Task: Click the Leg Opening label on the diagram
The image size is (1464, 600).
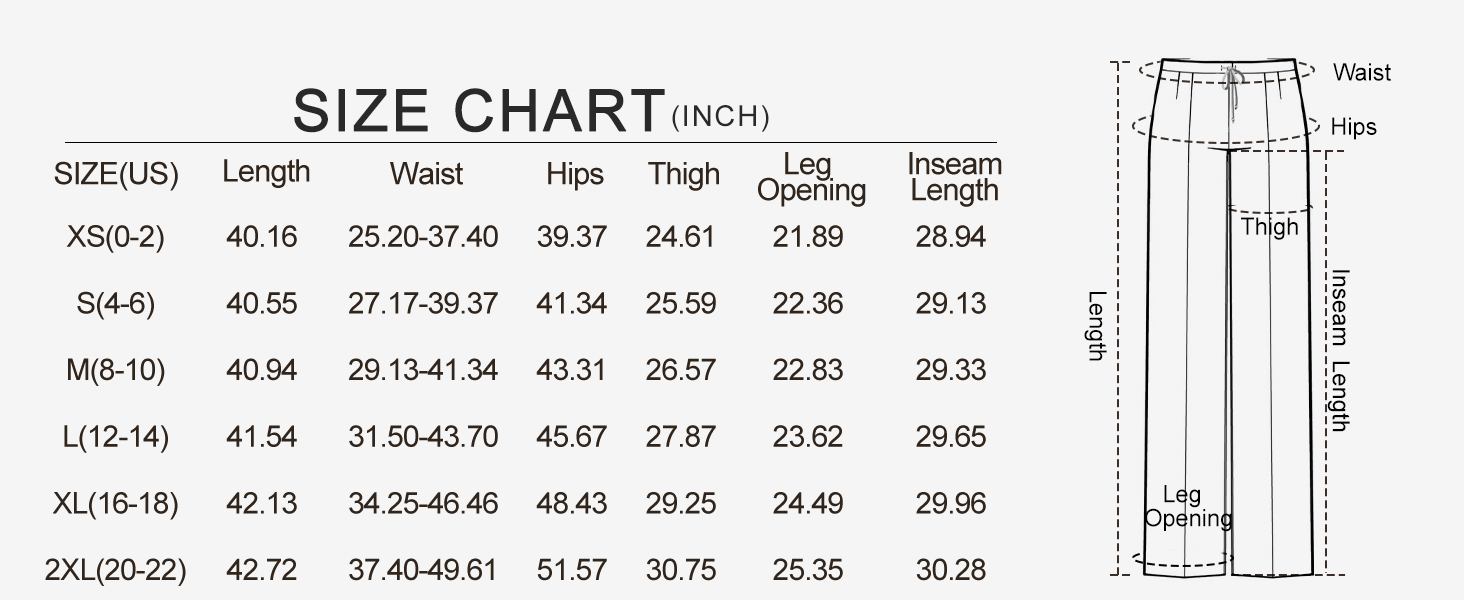Action: click(x=1187, y=506)
